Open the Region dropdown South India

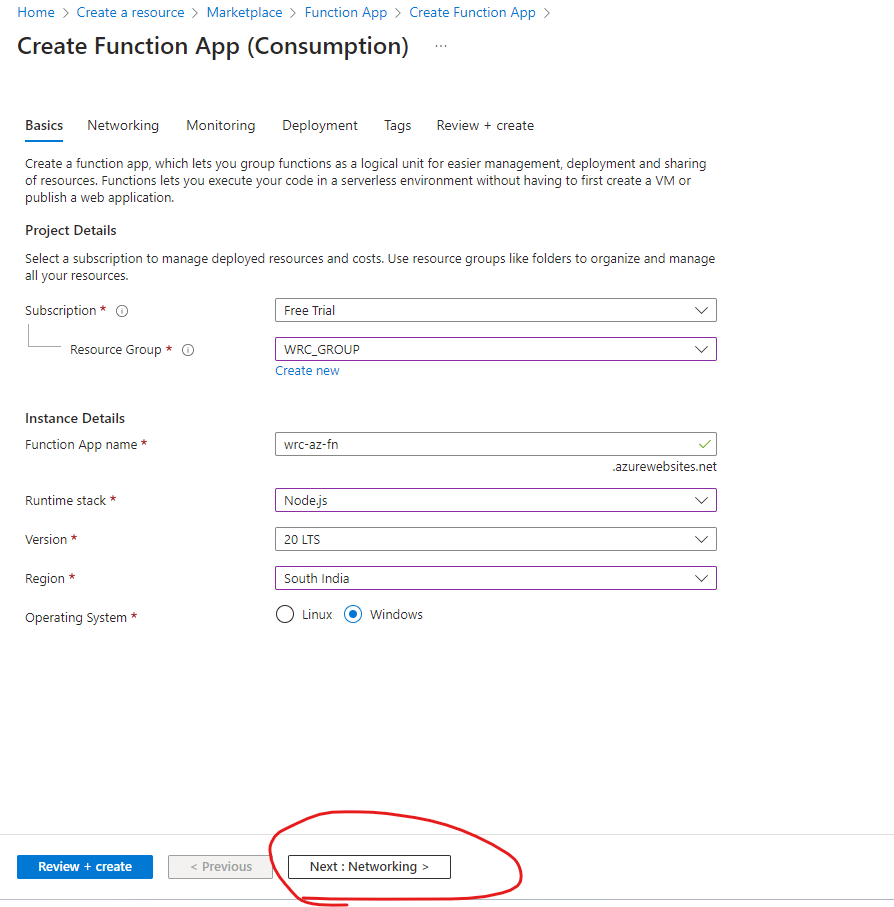point(496,578)
